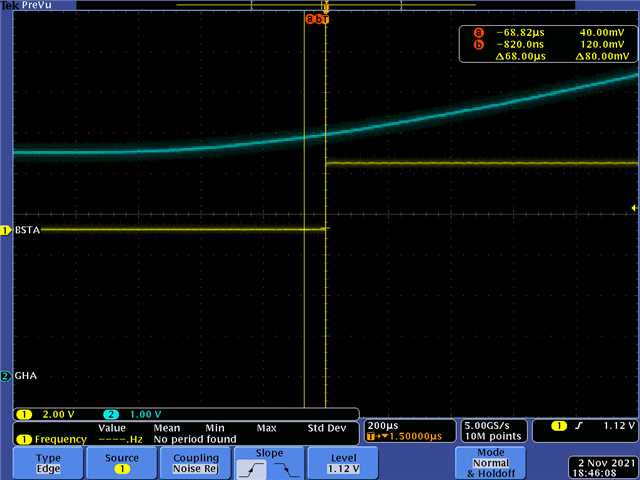Click cursor b readout -820.0ns

click(x=520, y=44)
